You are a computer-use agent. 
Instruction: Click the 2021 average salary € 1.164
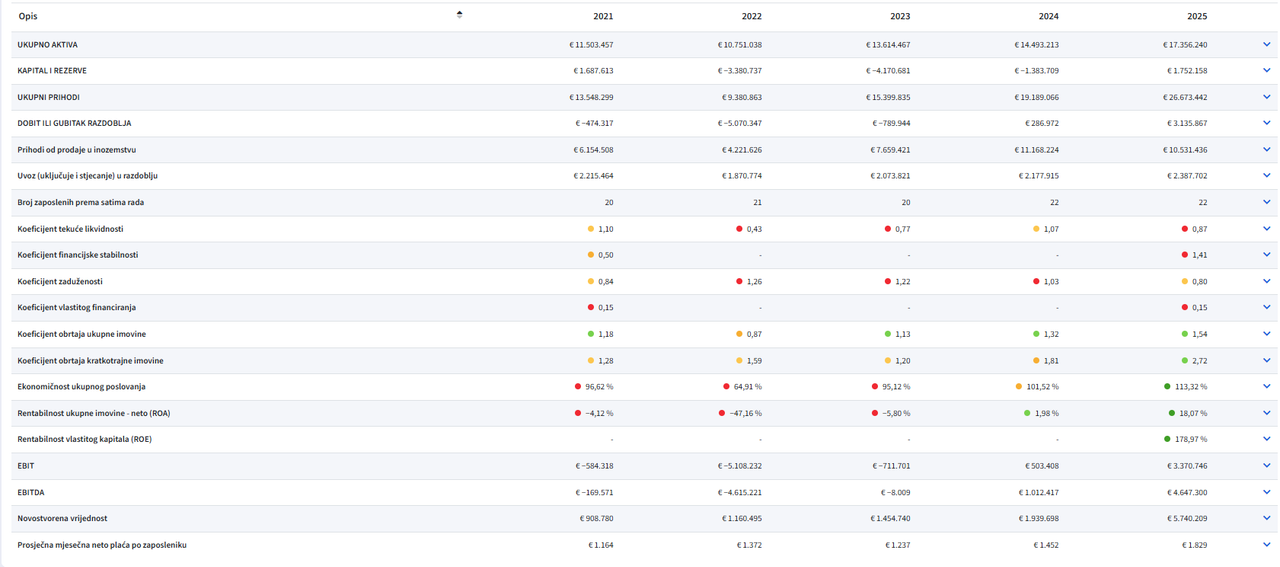coord(601,545)
